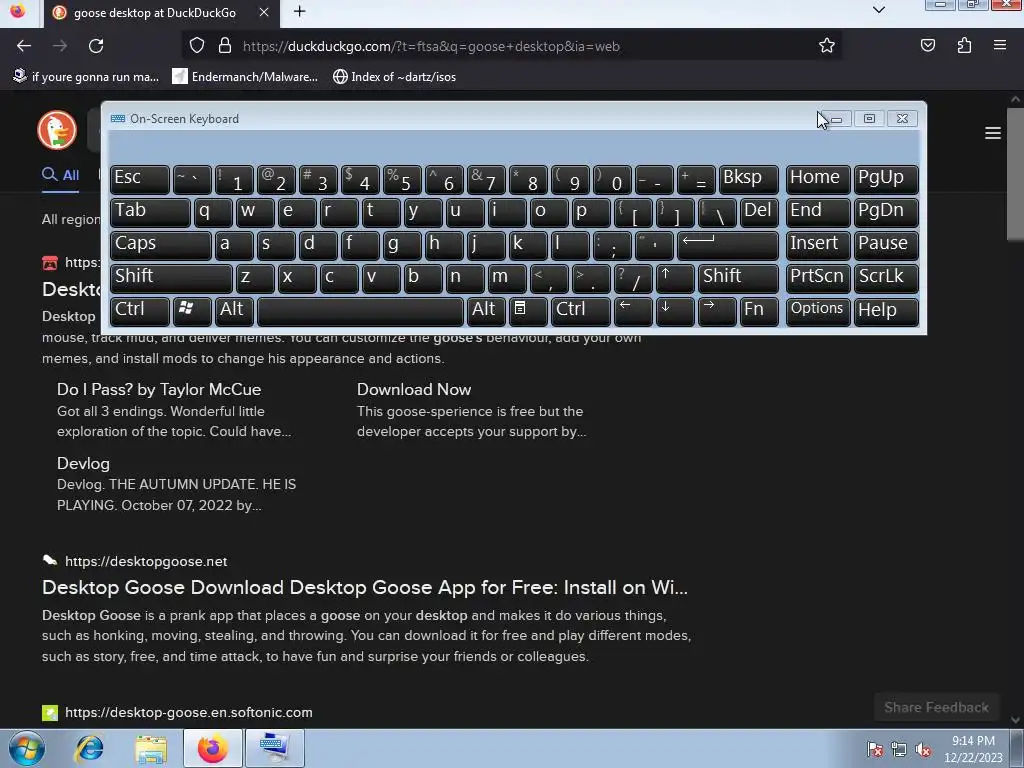
Task: Open the DuckDuckGo side menu
Action: click(x=993, y=133)
